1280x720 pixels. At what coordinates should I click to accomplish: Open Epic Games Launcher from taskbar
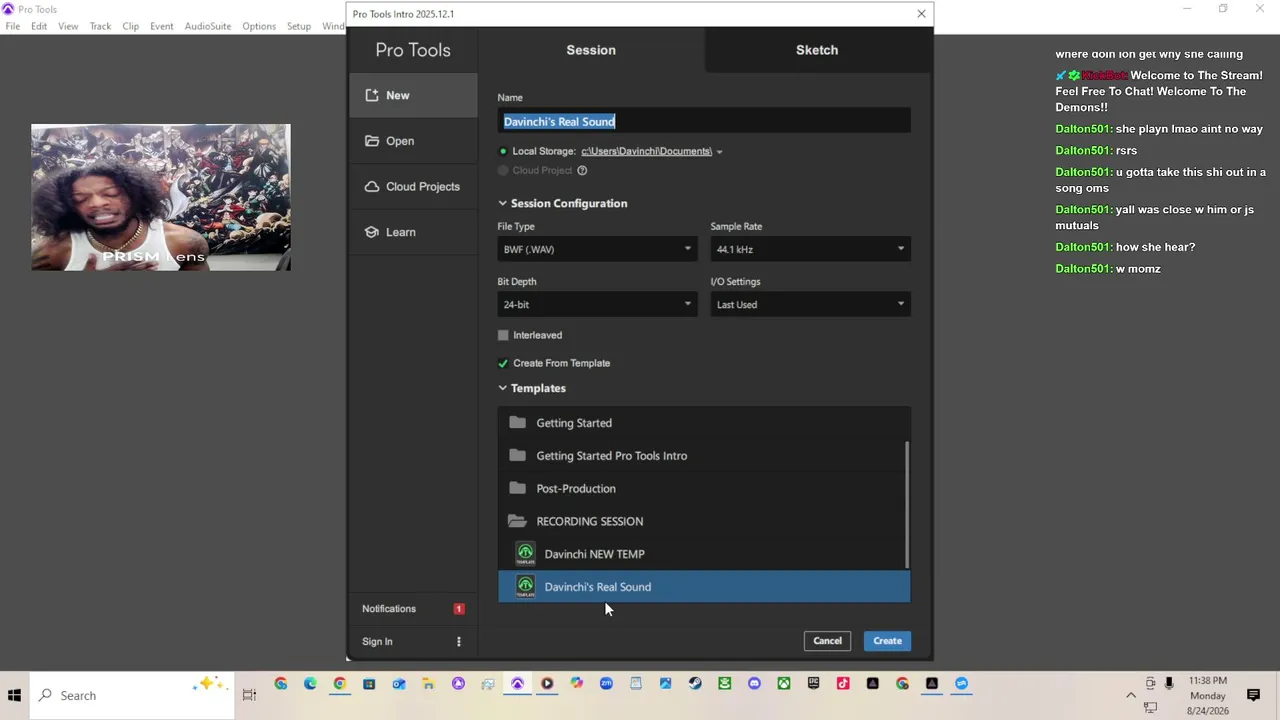813,684
